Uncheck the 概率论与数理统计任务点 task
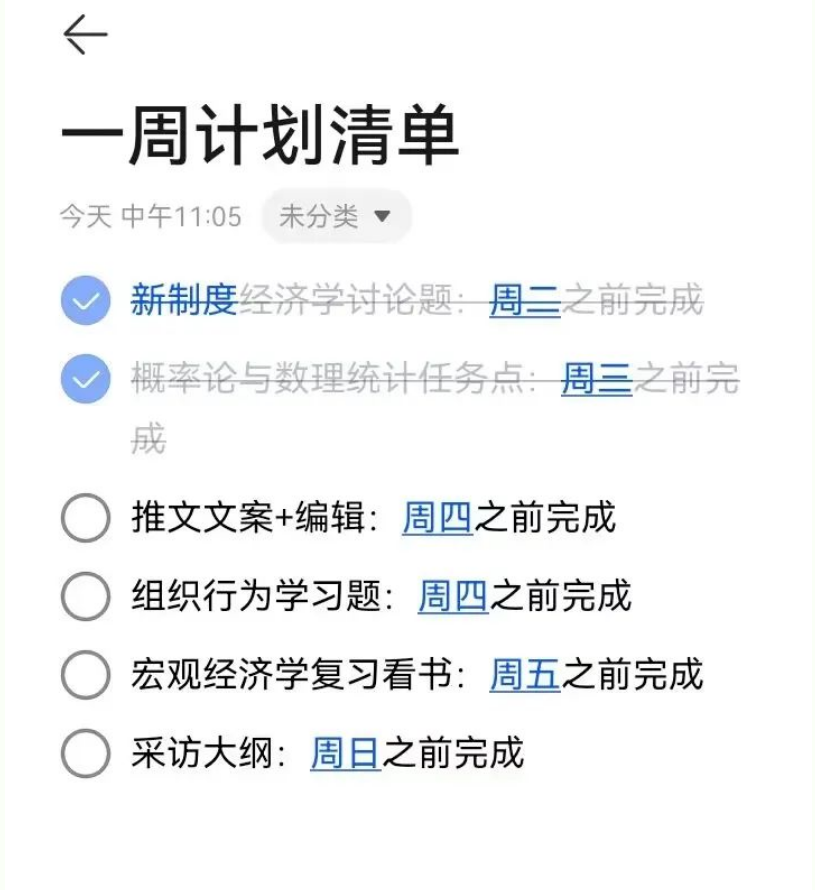Screen dimensions: 815x890 [85, 379]
